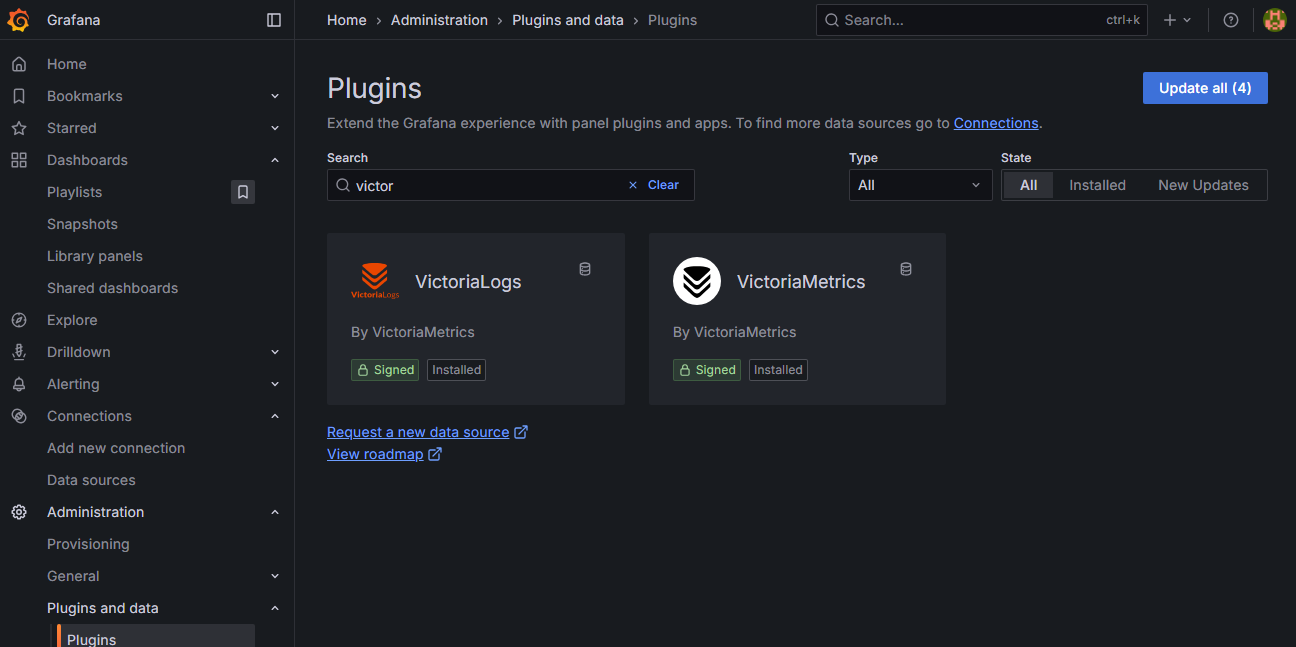This screenshot has height=647, width=1296.
Task: Select the Installed state filter
Action: pyautogui.click(x=1097, y=185)
